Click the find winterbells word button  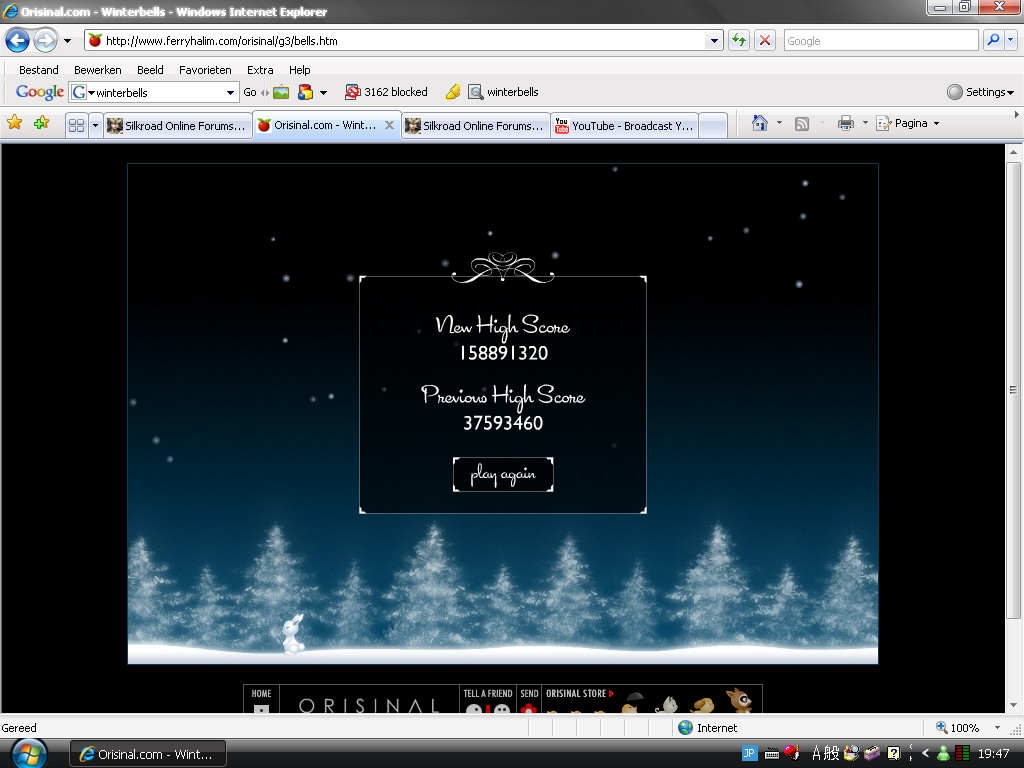click(504, 92)
